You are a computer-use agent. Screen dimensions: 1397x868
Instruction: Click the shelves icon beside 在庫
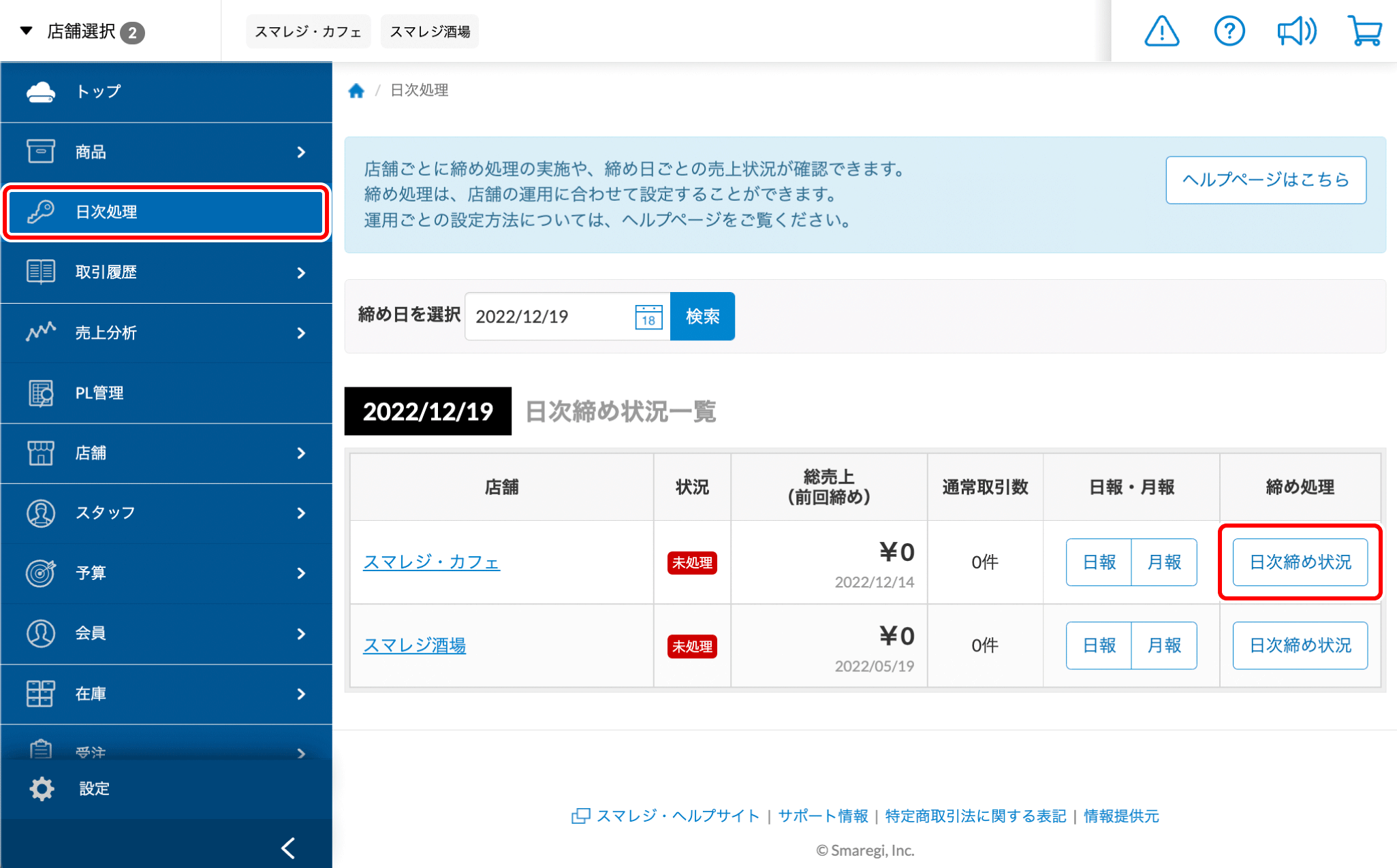click(x=40, y=693)
